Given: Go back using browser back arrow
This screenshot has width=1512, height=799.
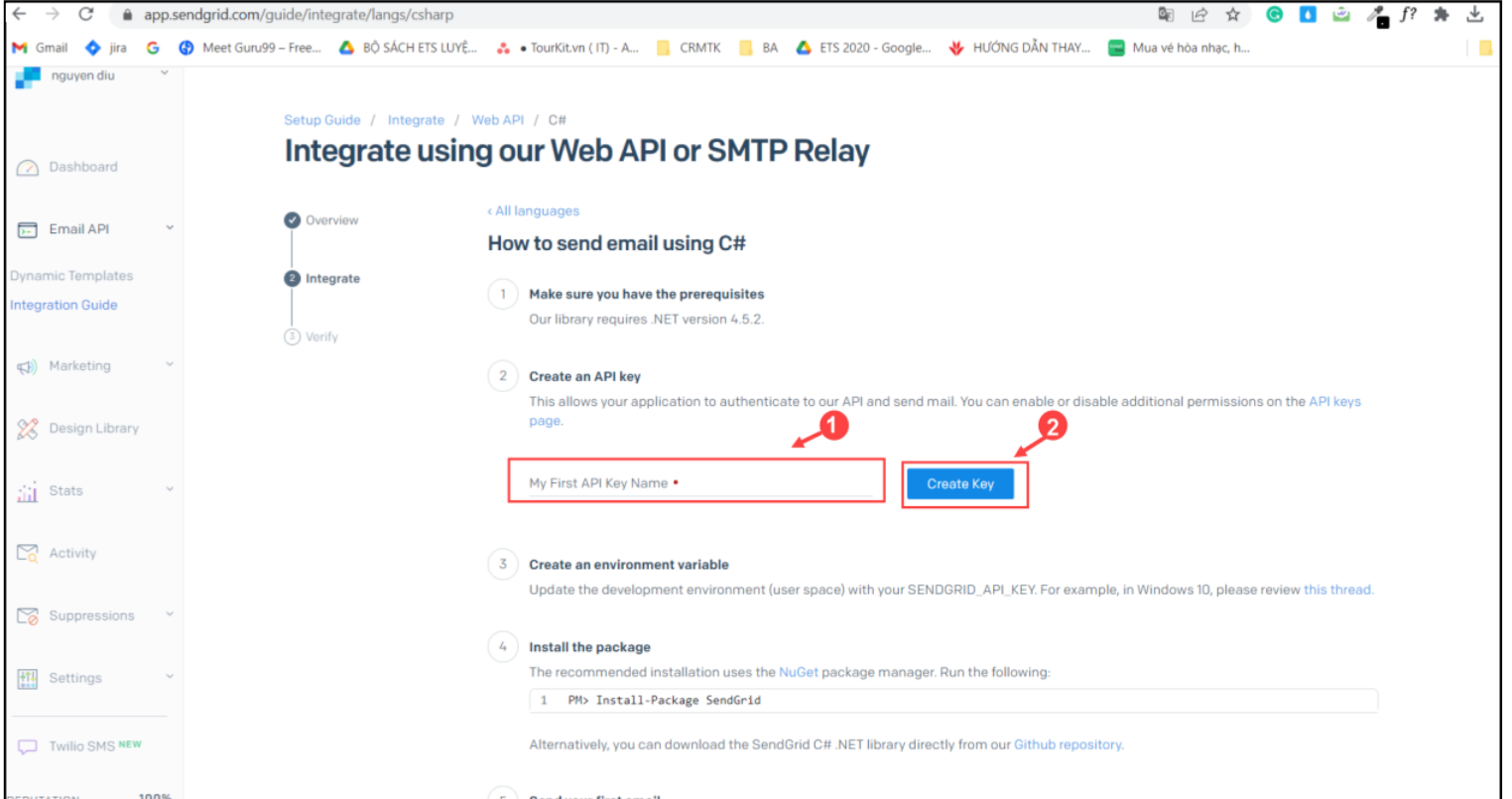Looking at the screenshot, I should click(19, 14).
